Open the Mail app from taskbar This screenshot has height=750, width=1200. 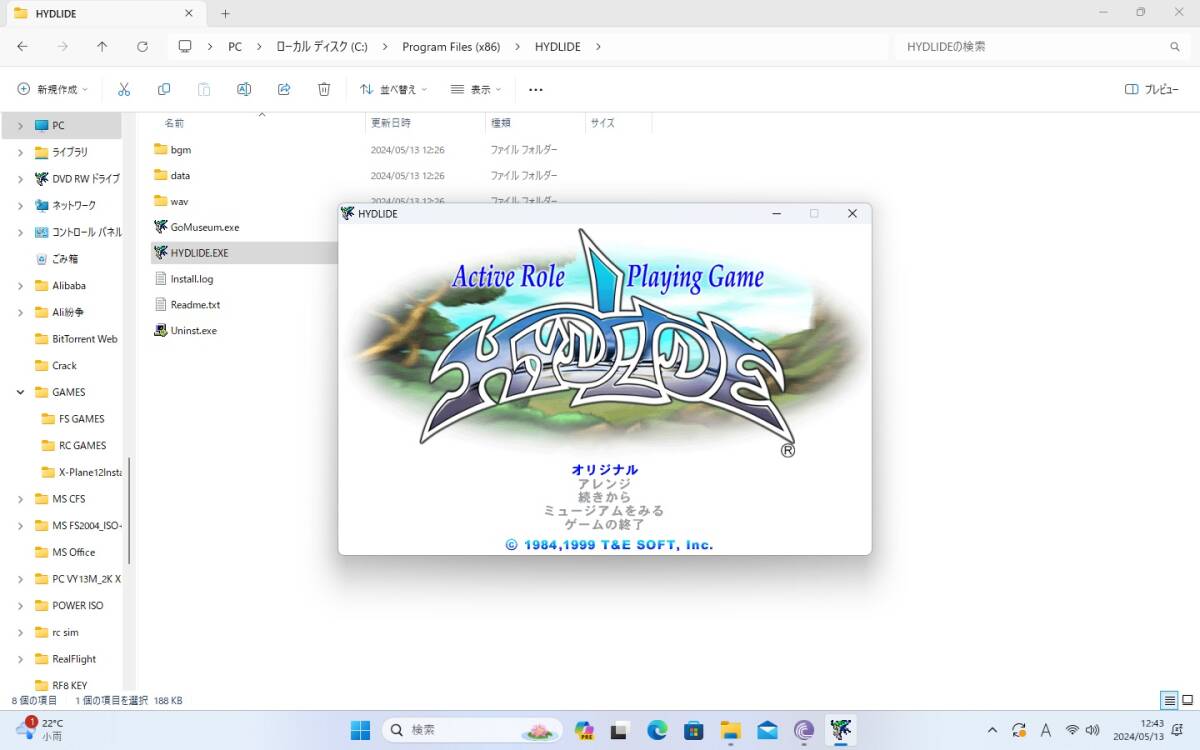pyautogui.click(x=767, y=730)
